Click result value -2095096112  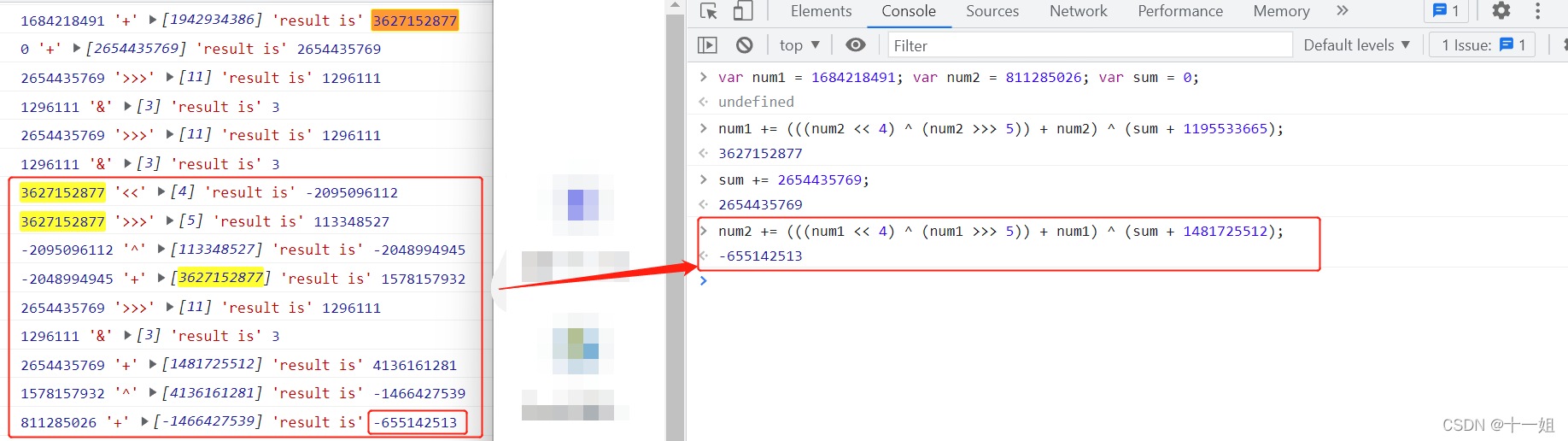(x=352, y=192)
